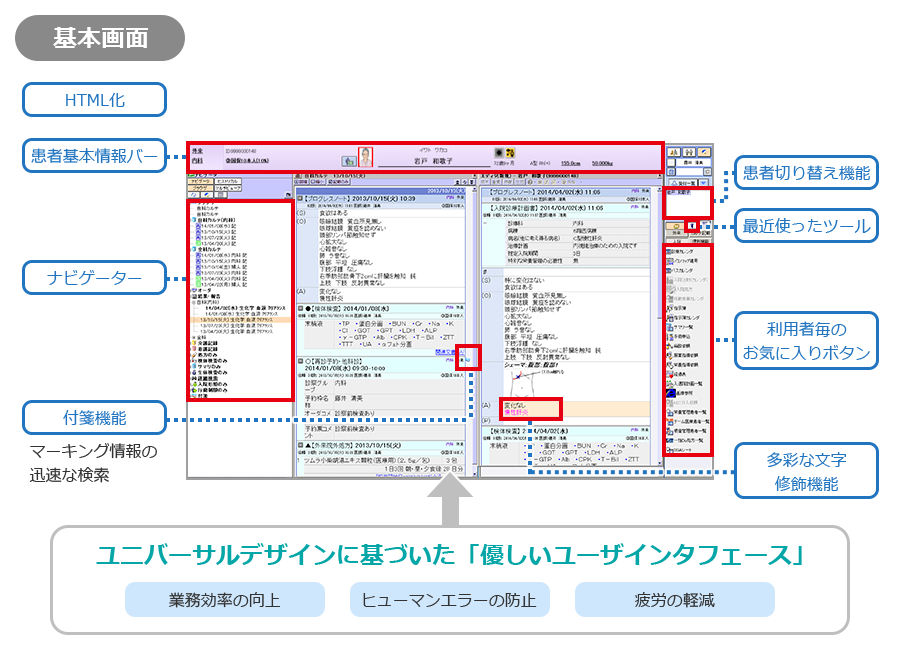Open a recently used tool icon
The height and width of the screenshot is (650, 900).
(692, 226)
